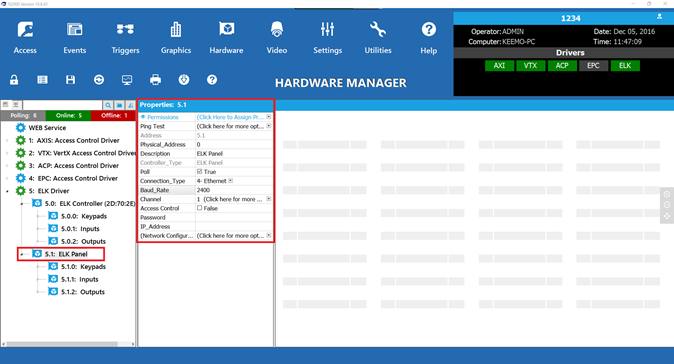
Task: Click the download arrow toolbar icon
Action: (184, 80)
